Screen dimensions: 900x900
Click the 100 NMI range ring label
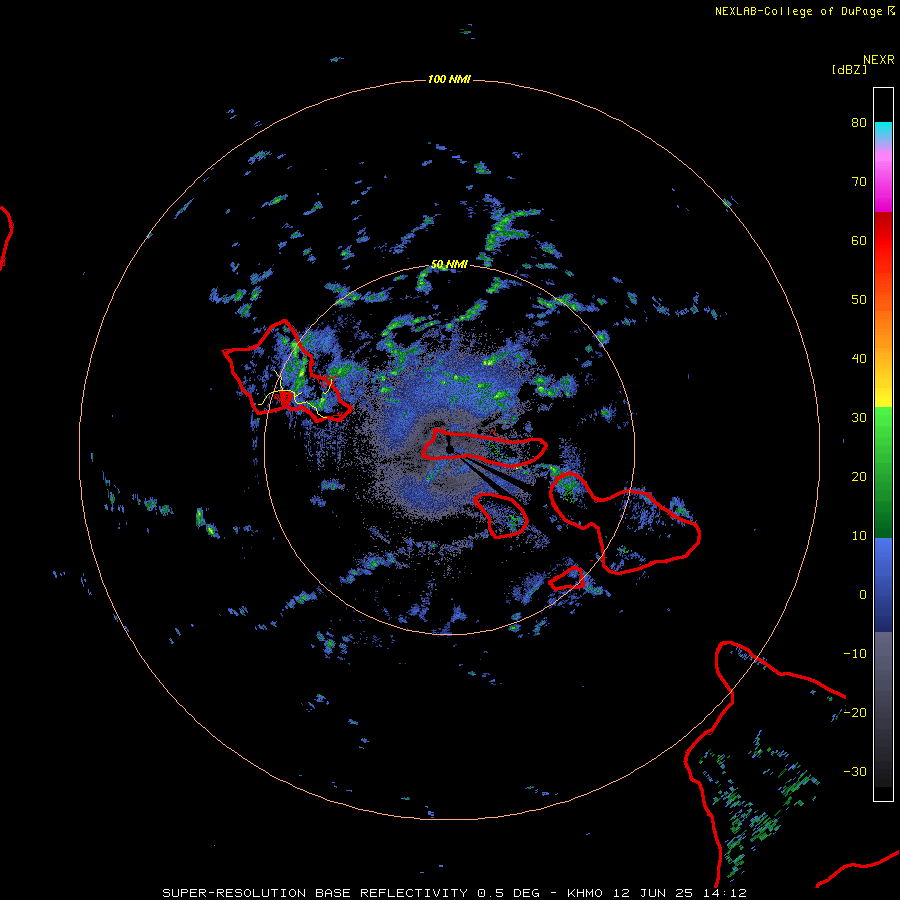coord(449,79)
